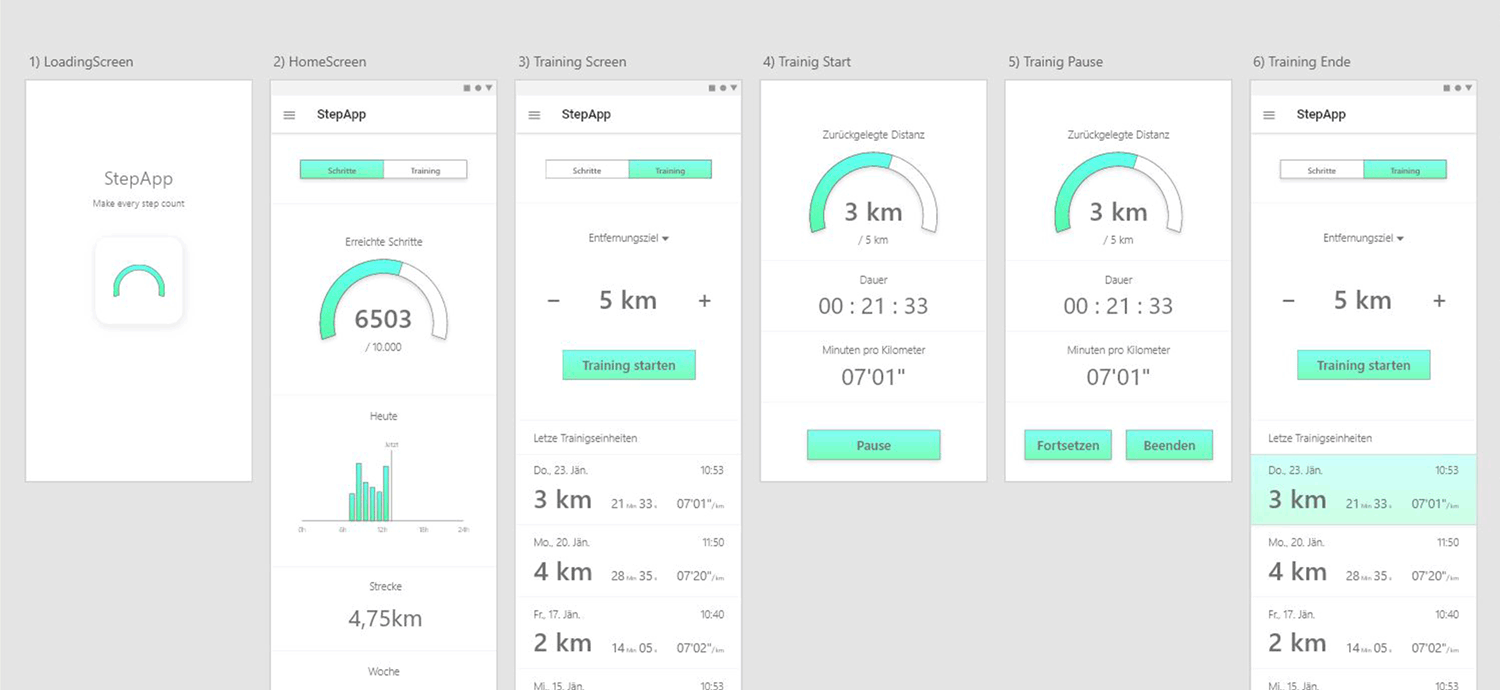Open hamburger menu on the Training Screen mockup

pyautogui.click(x=534, y=115)
